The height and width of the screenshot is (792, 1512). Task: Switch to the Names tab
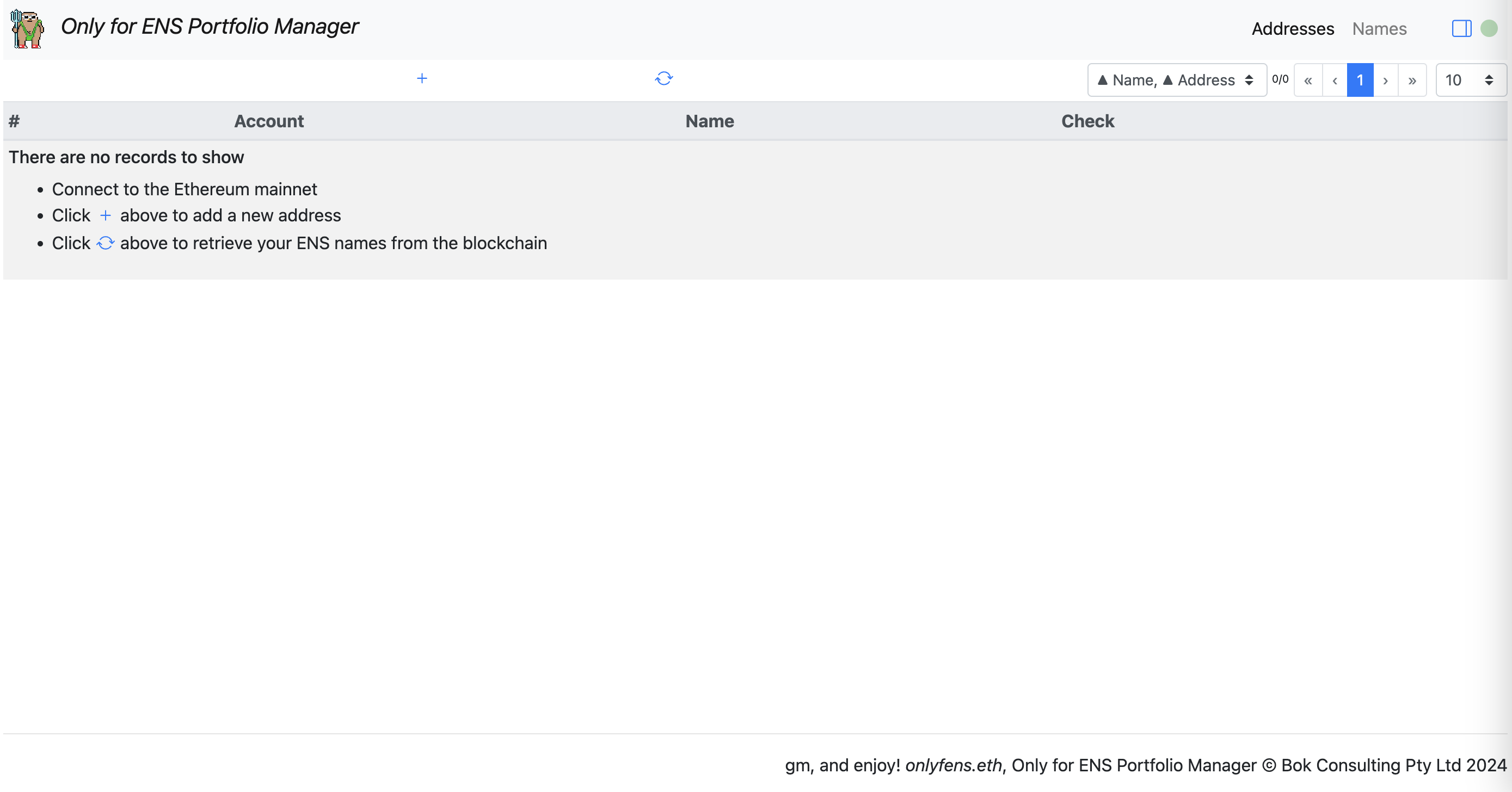(x=1379, y=29)
